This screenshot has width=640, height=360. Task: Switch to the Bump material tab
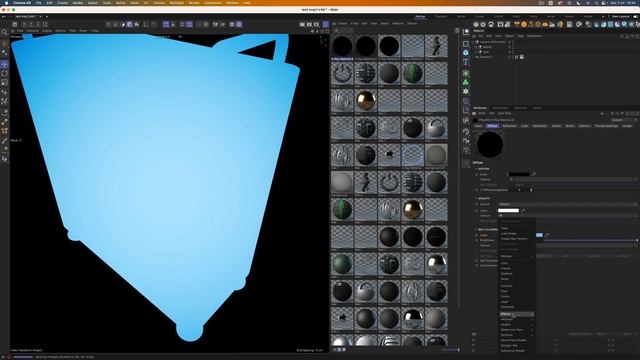[570, 126]
